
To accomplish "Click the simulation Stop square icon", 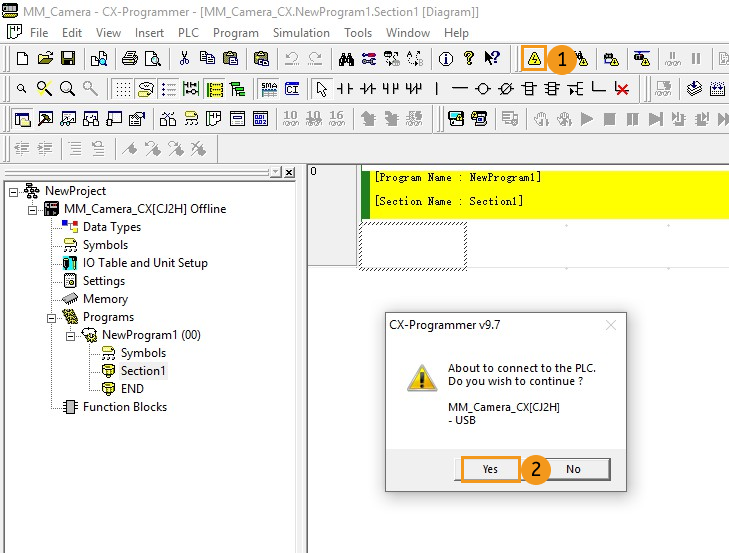I will pos(609,120).
